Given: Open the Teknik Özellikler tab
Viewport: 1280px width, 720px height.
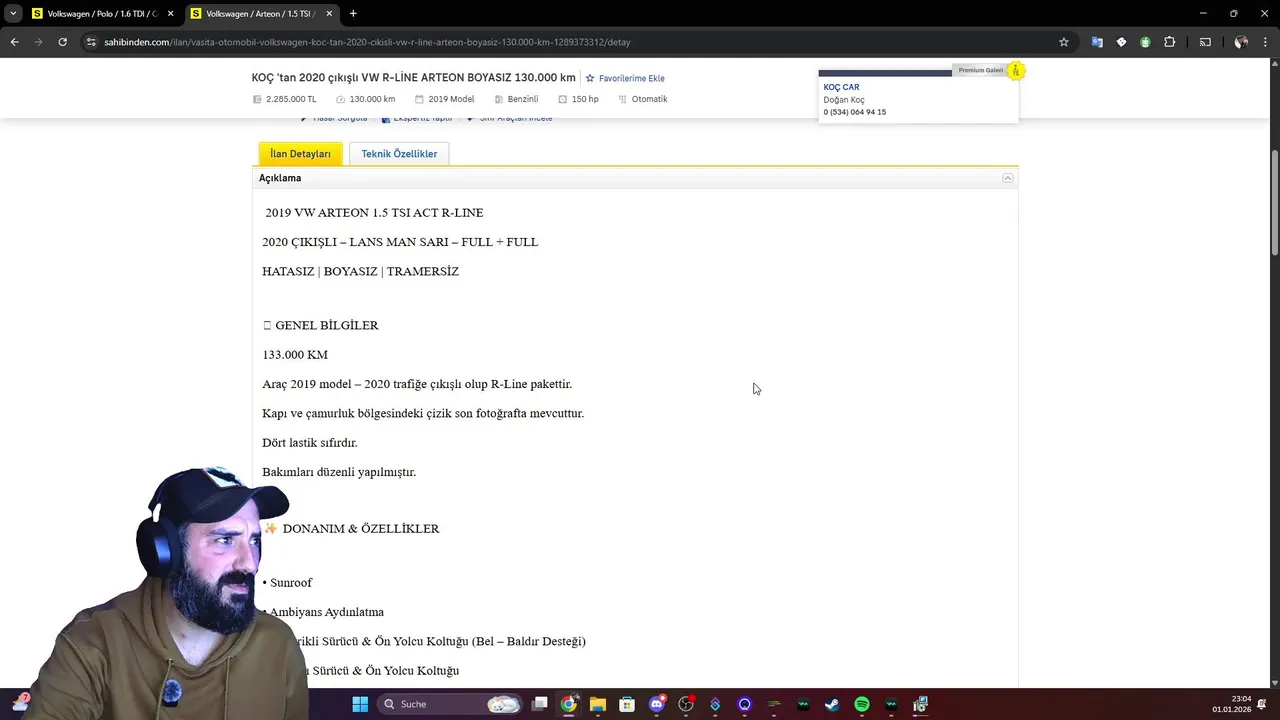Looking at the screenshot, I should [x=399, y=154].
